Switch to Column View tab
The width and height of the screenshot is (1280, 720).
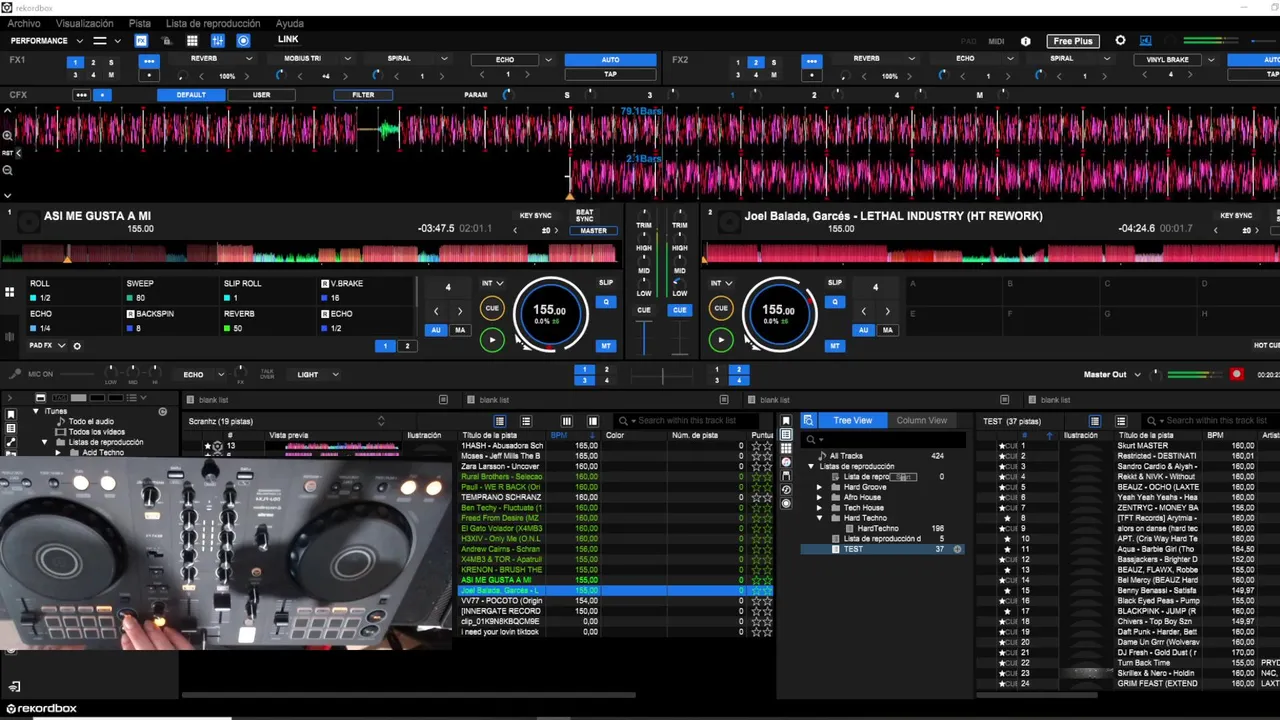[x=921, y=420]
